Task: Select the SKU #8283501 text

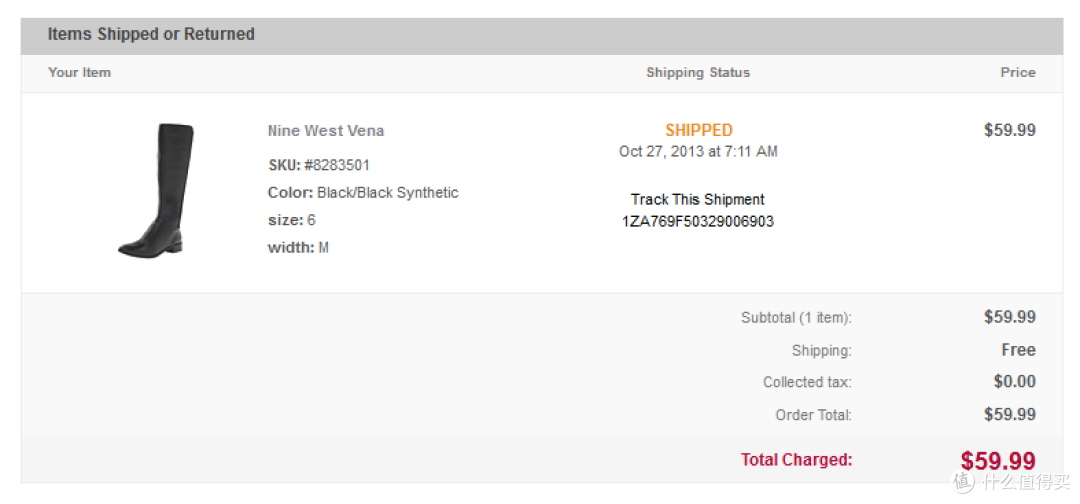Action: point(319,165)
